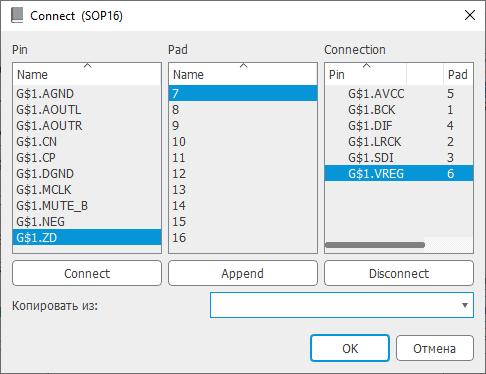Click the Append button
This screenshot has height=374, width=486.
243,273
